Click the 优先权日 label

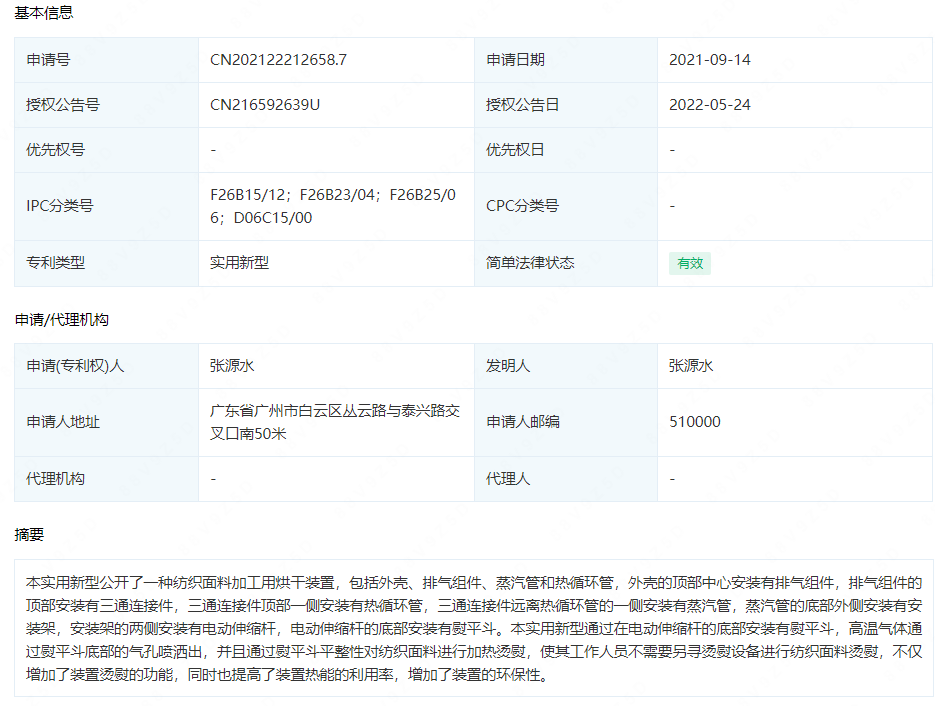[x=515, y=150]
